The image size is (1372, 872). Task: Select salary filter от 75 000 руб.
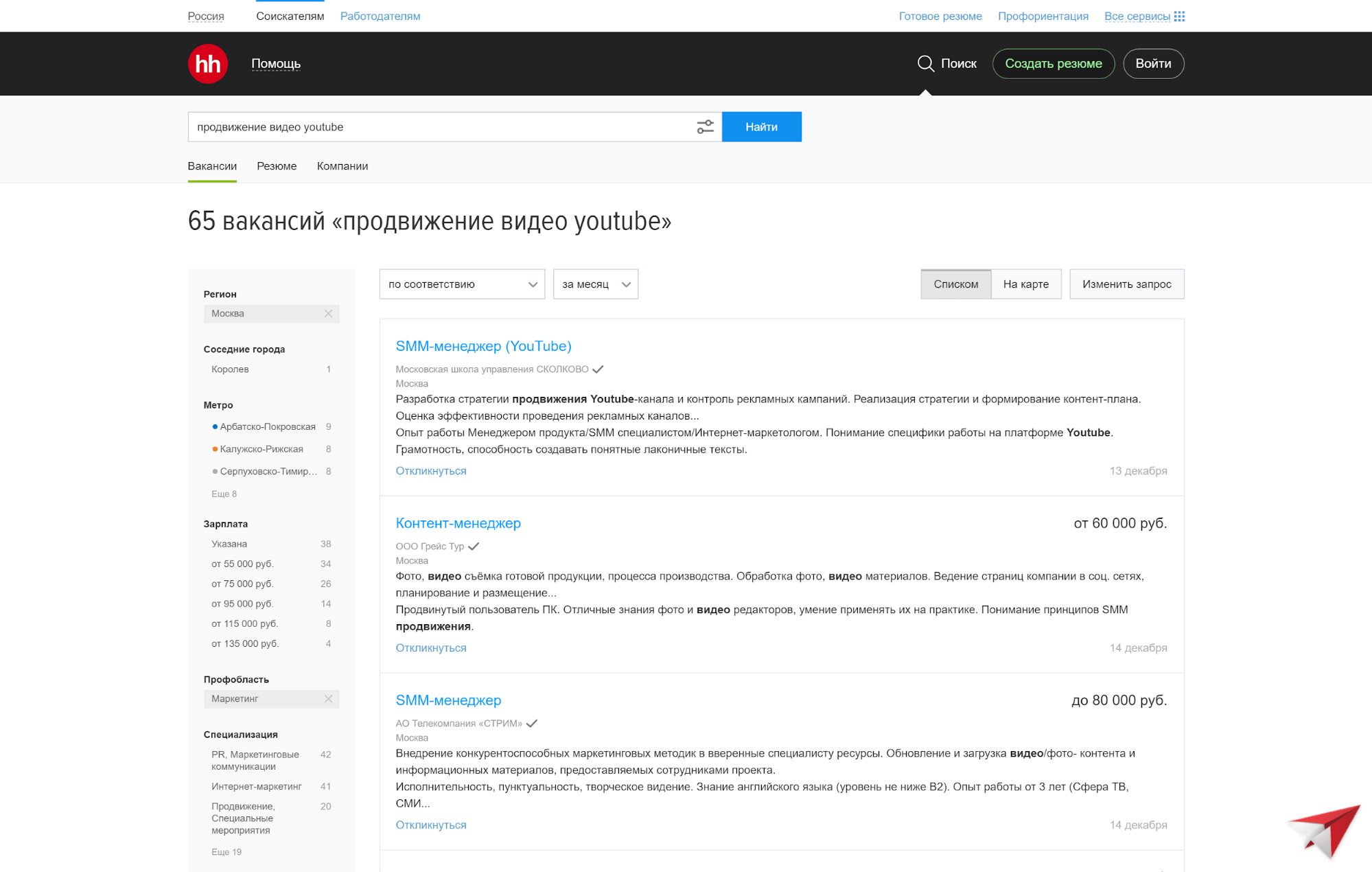click(242, 583)
